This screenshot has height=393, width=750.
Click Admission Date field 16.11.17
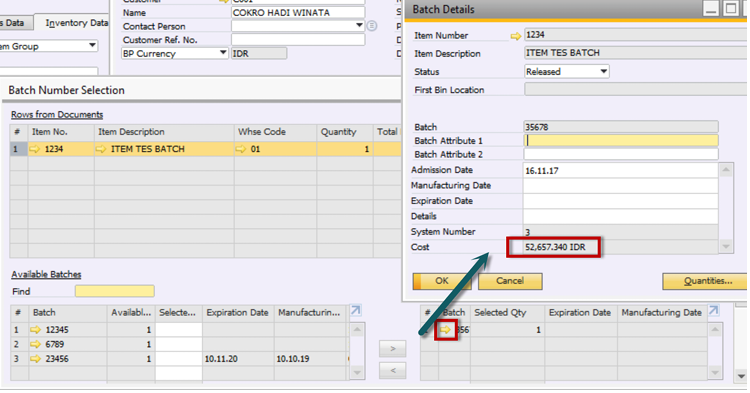620,171
